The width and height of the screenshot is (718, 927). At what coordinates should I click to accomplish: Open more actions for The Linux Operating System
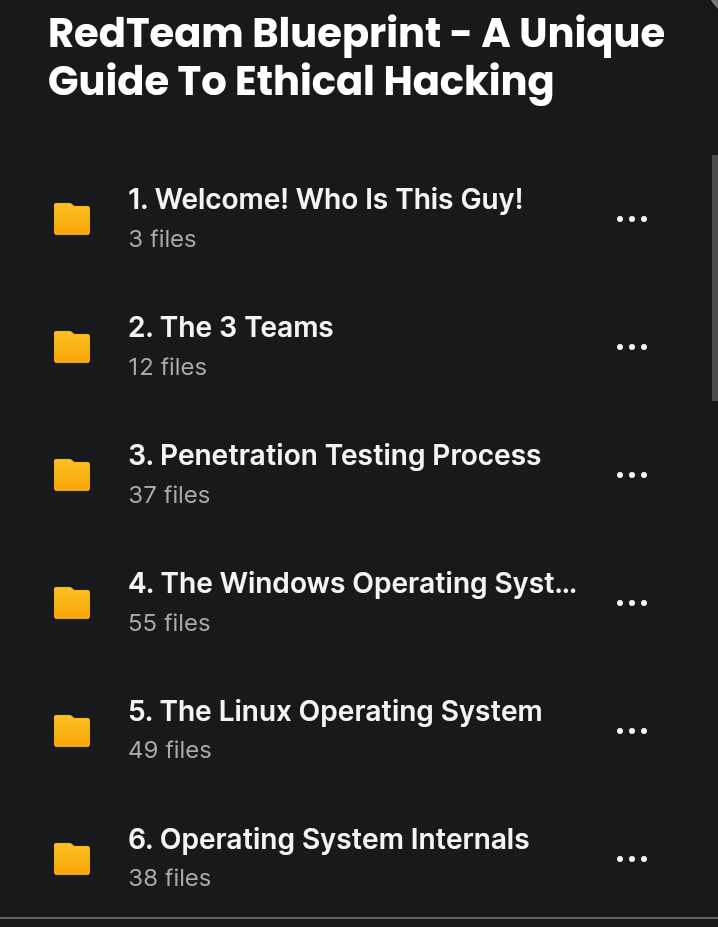632,731
